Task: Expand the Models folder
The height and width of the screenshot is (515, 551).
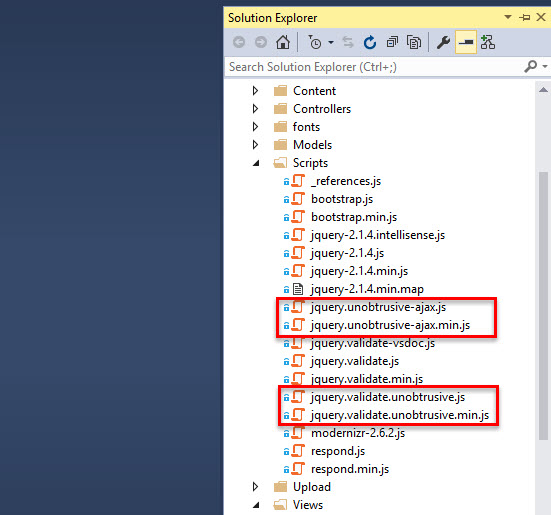Action: (x=255, y=145)
